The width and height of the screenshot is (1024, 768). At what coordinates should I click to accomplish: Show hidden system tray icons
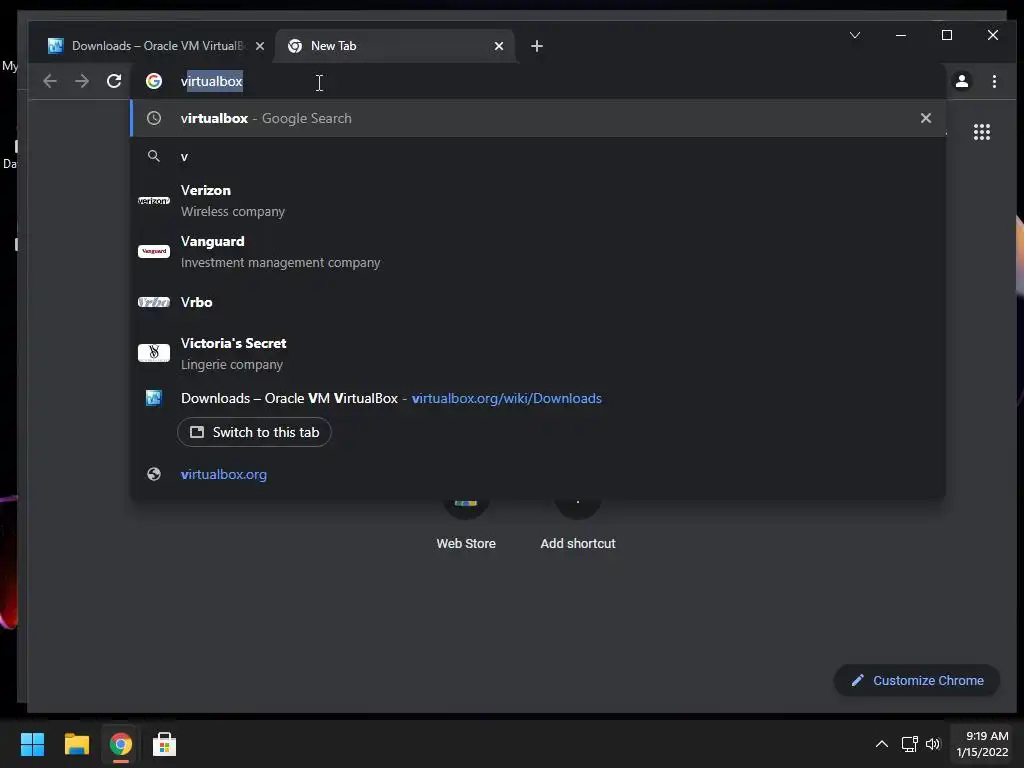tap(882, 744)
